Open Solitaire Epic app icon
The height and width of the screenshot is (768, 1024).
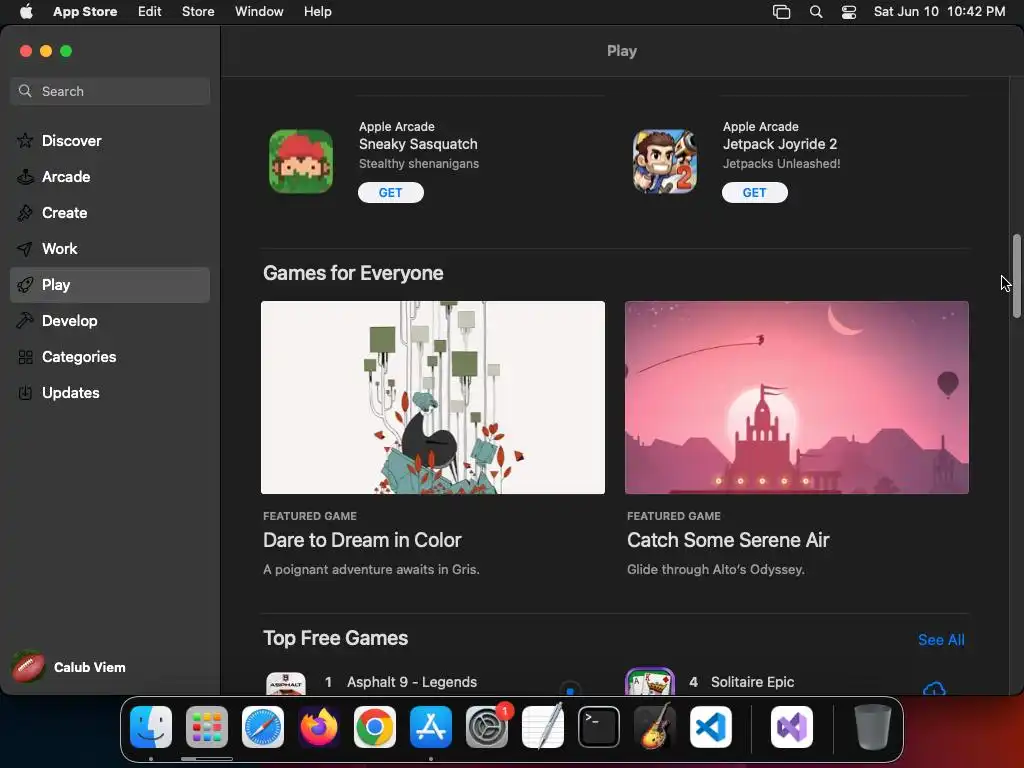(x=650, y=681)
